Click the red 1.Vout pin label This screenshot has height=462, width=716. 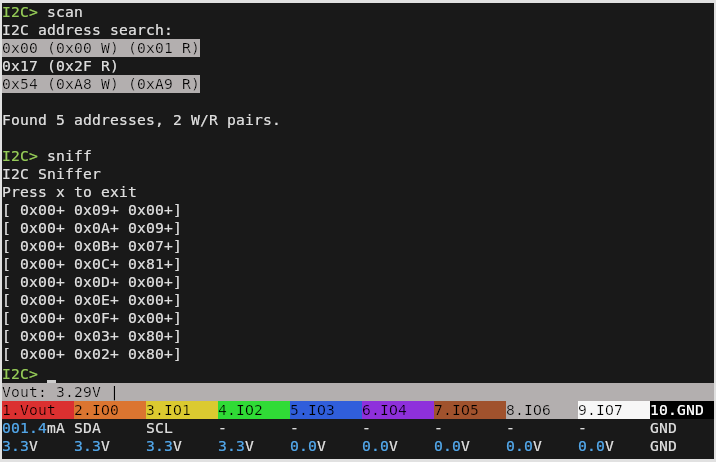(37, 410)
